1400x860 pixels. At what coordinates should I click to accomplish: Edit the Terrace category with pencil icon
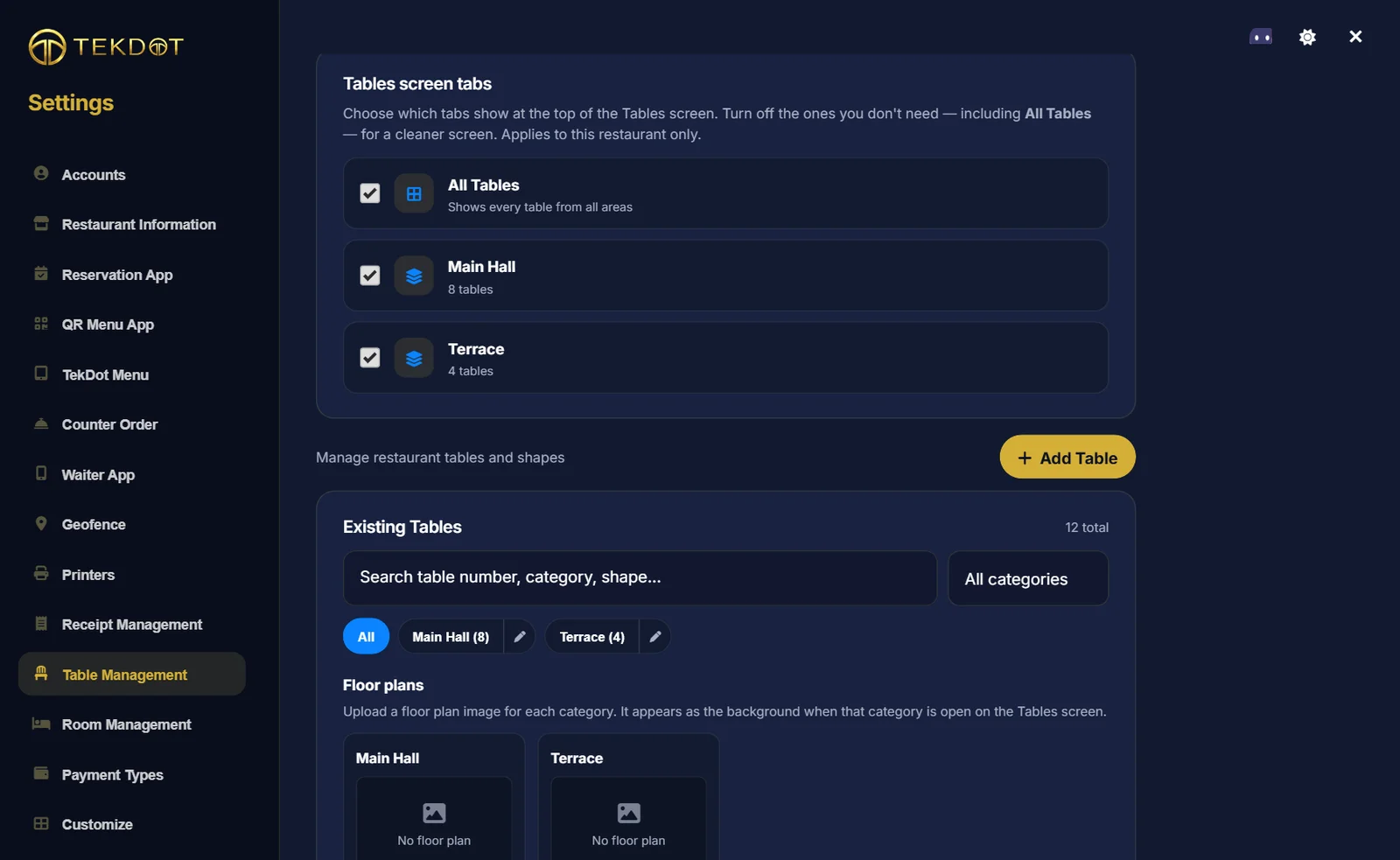coord(654,637)
